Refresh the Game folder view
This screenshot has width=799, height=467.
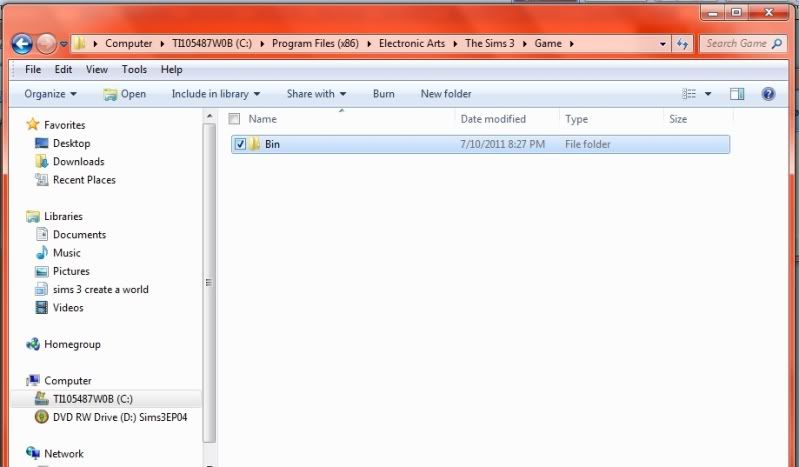(682, 43)
